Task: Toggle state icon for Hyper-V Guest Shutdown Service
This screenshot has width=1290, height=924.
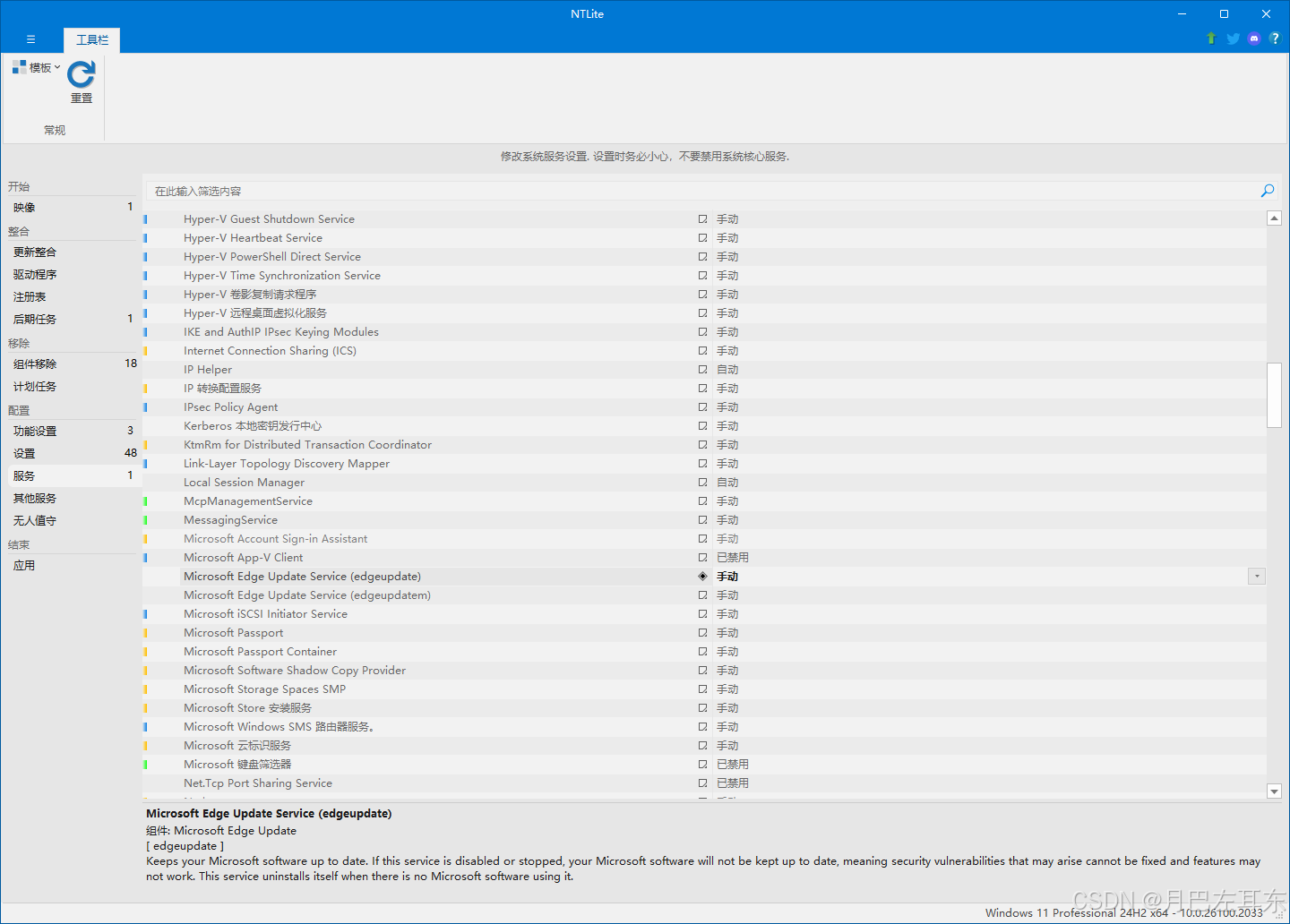Action: (x=702, y=219)
